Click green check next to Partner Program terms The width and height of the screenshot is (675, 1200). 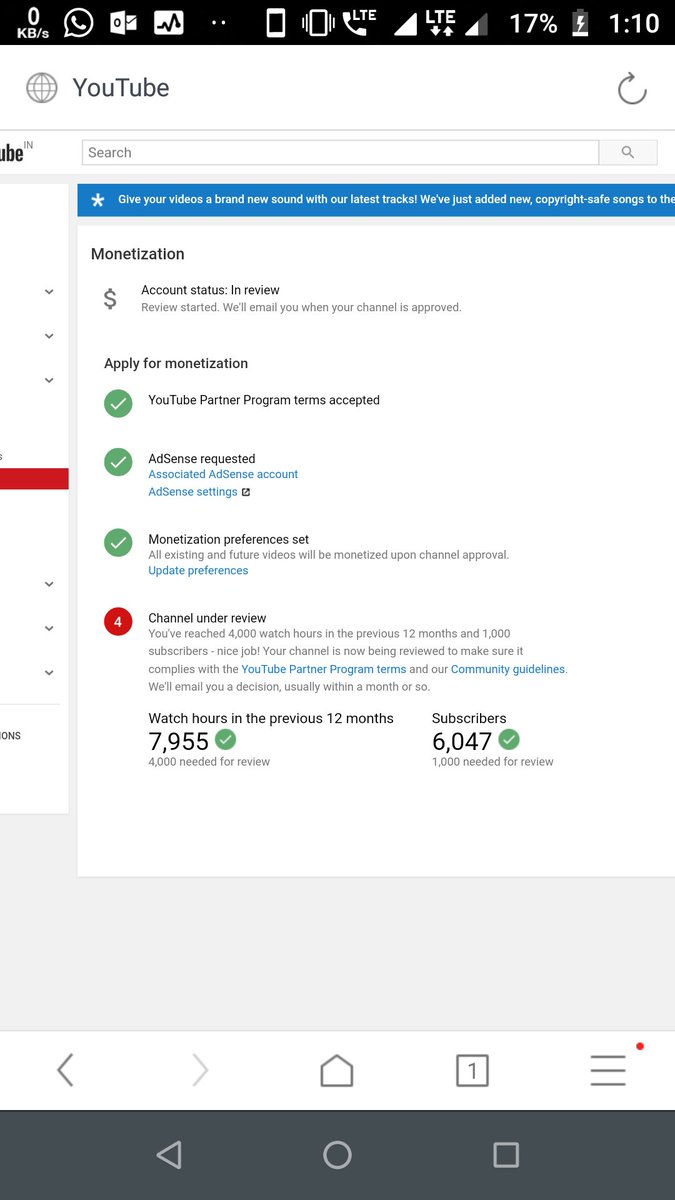tap(118, 403)
